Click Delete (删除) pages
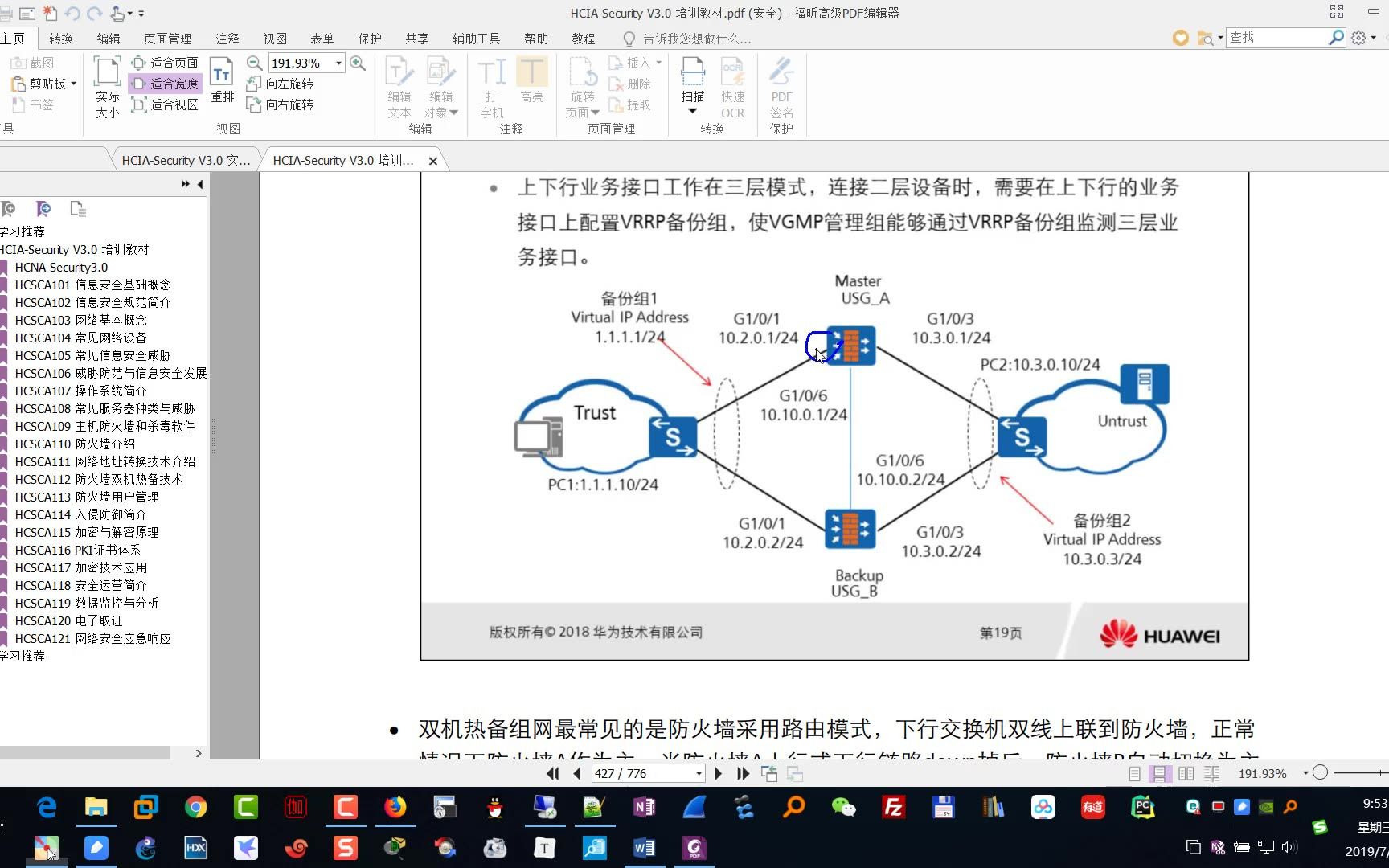Image resolution: width=1389 pixels, height=868 pixels. coord(629,84)
